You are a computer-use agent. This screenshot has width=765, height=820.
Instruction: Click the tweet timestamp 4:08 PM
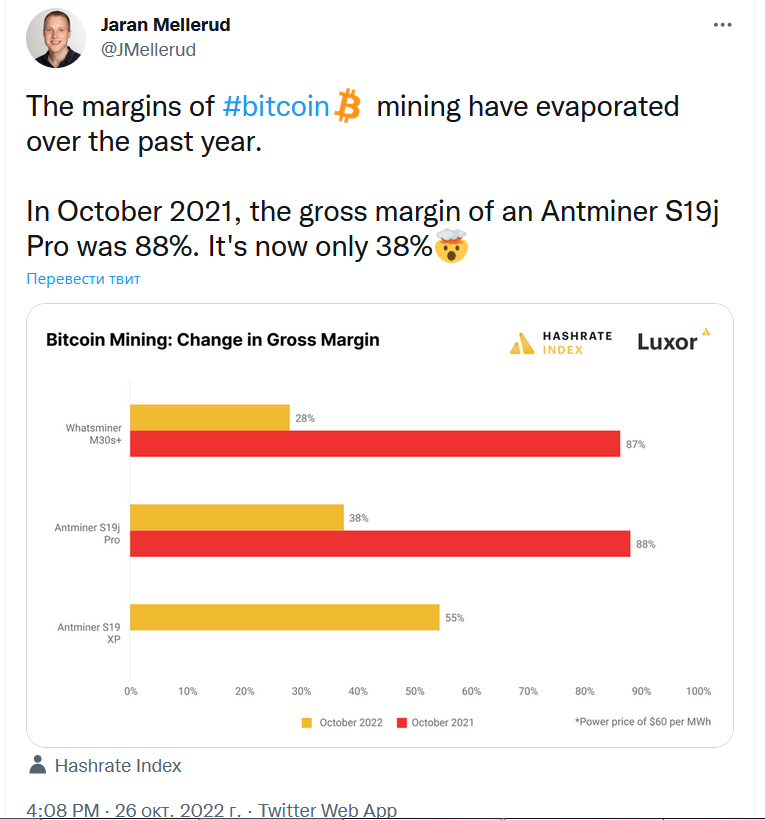[62, 810]
